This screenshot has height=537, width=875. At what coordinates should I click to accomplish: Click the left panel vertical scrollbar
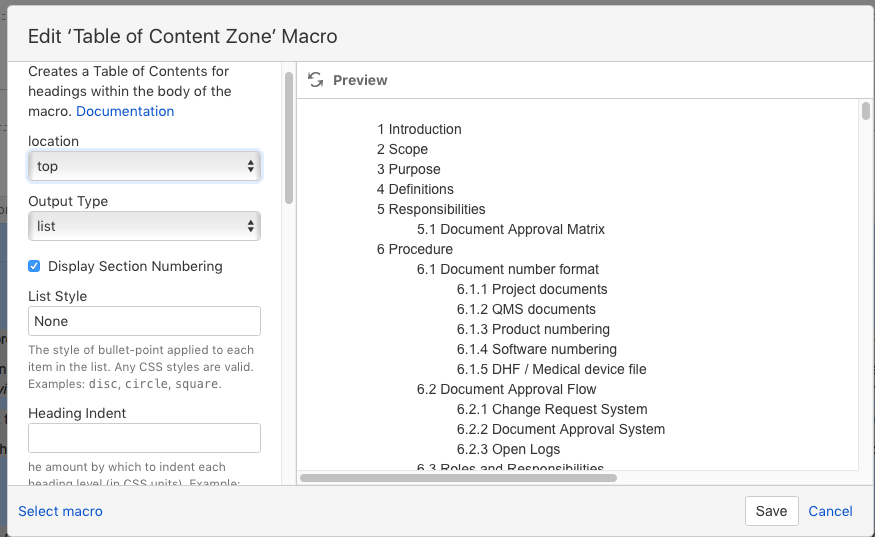(289, 138)
